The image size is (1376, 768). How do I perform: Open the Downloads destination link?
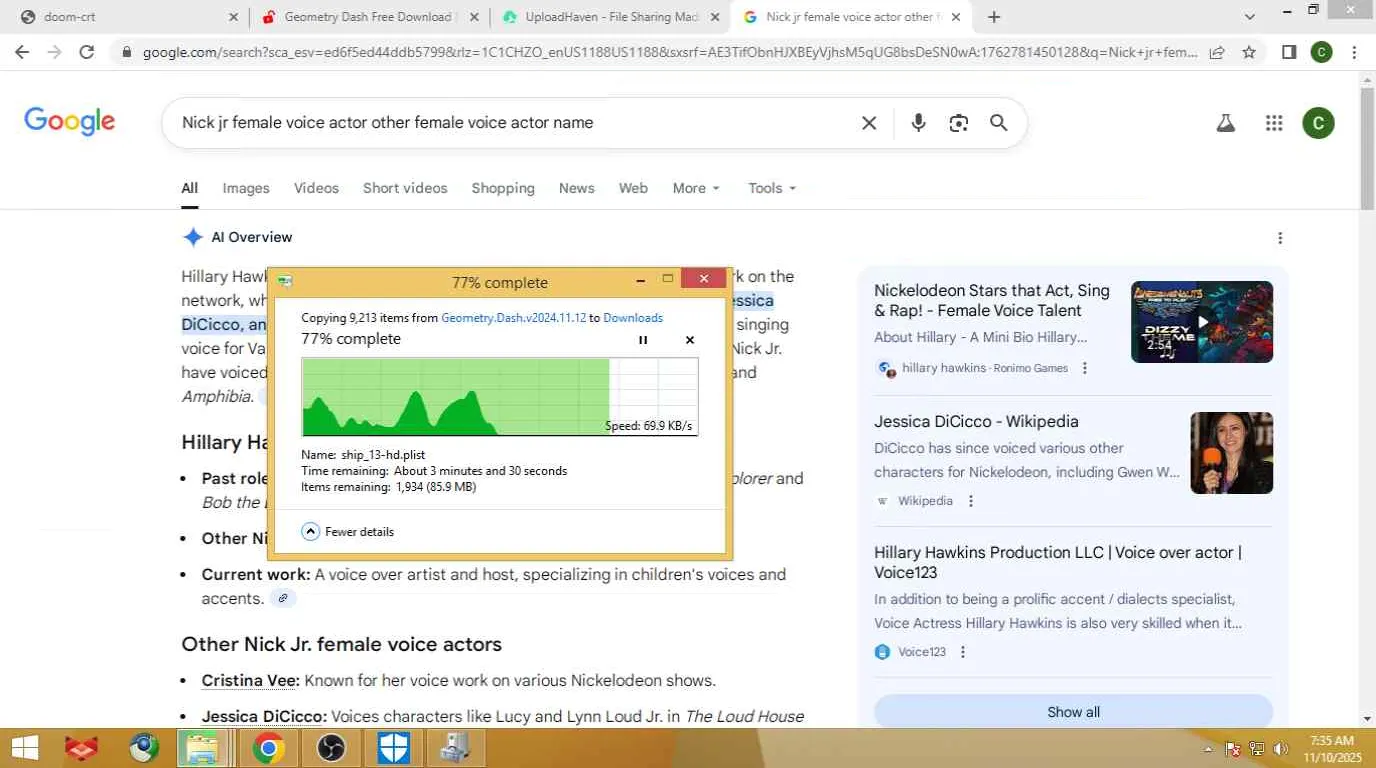[x=633, y=318]
